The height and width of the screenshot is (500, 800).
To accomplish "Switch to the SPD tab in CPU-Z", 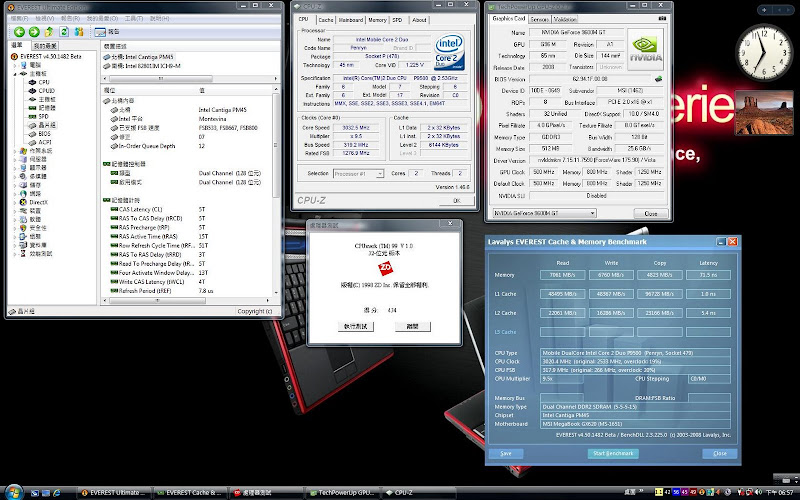I will click(x=397, y=20).
